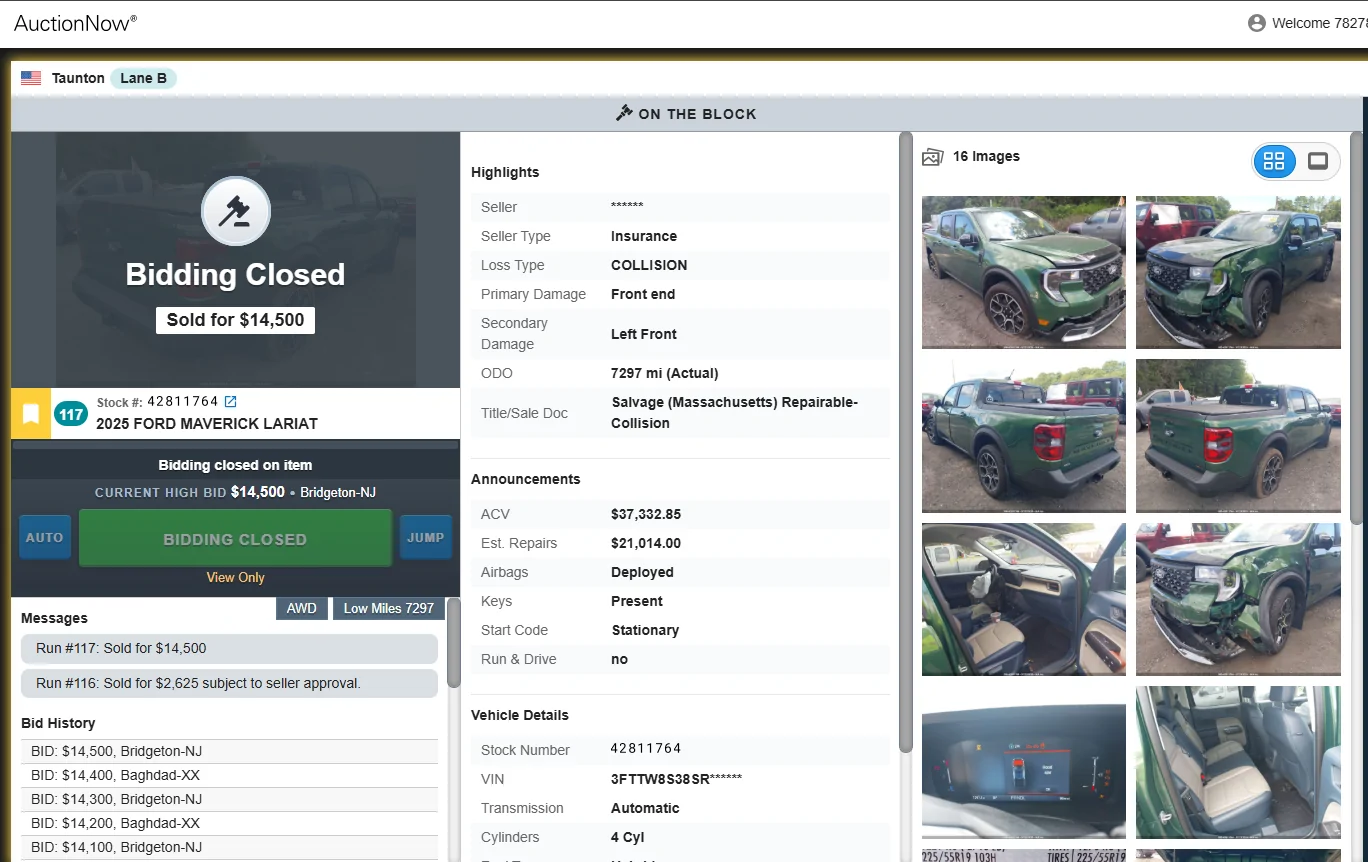
Task: Open front-left view truck thumbnail
Action: point(1024,272)
